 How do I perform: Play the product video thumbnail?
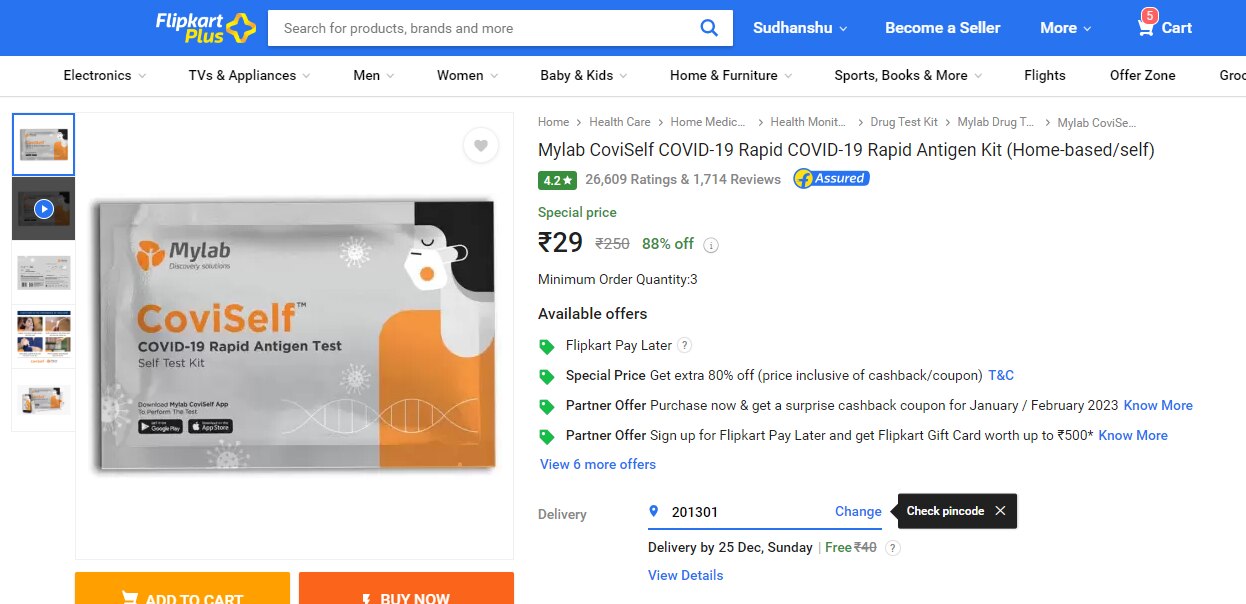43,209
